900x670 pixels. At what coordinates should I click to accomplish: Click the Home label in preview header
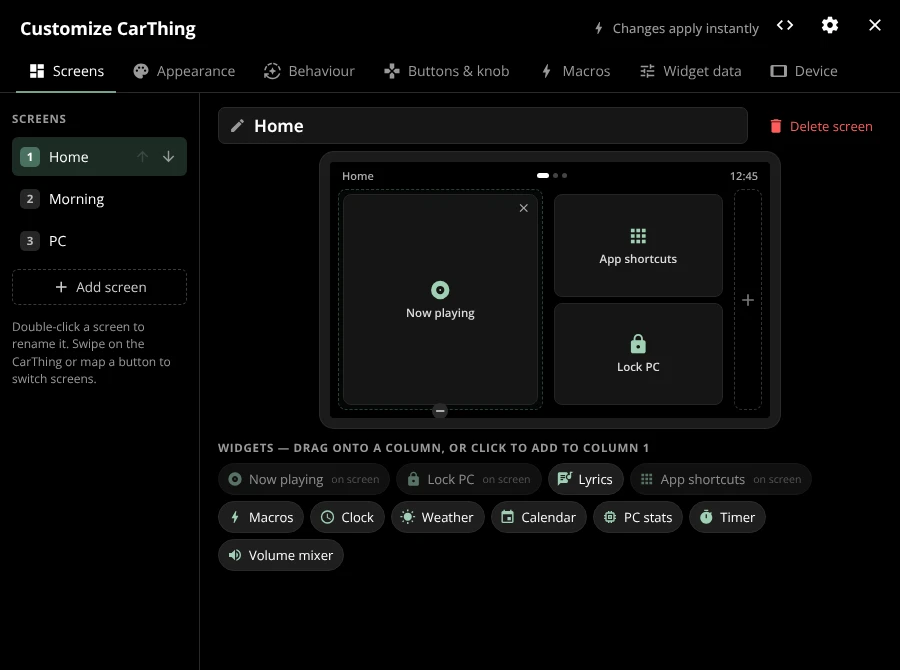tap(358, 176)
